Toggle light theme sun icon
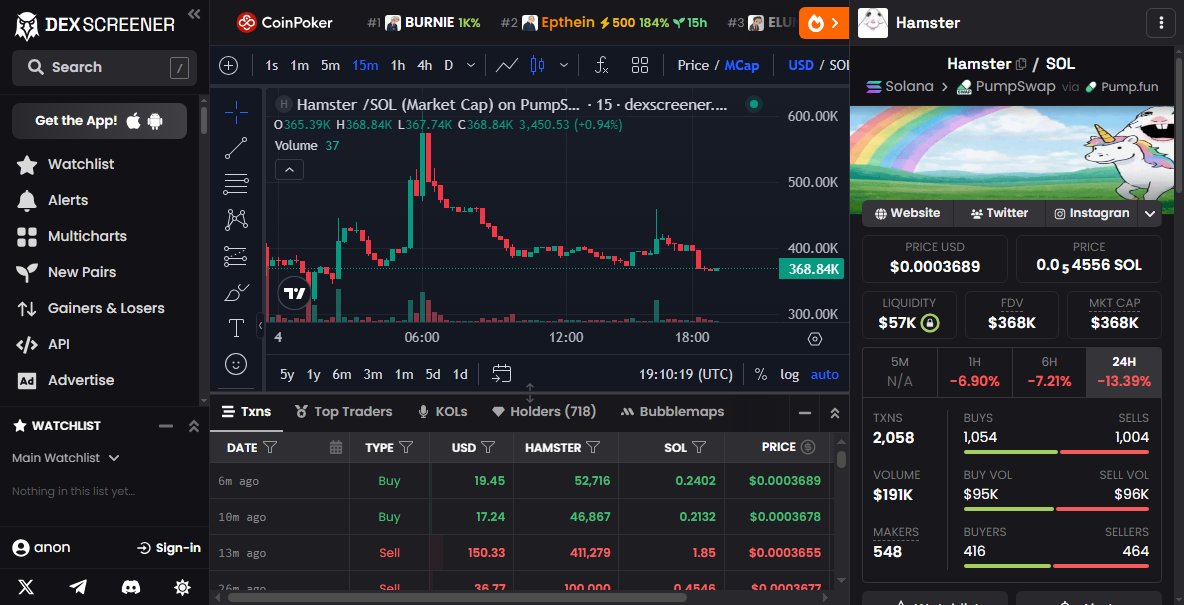 pos(183,587)
